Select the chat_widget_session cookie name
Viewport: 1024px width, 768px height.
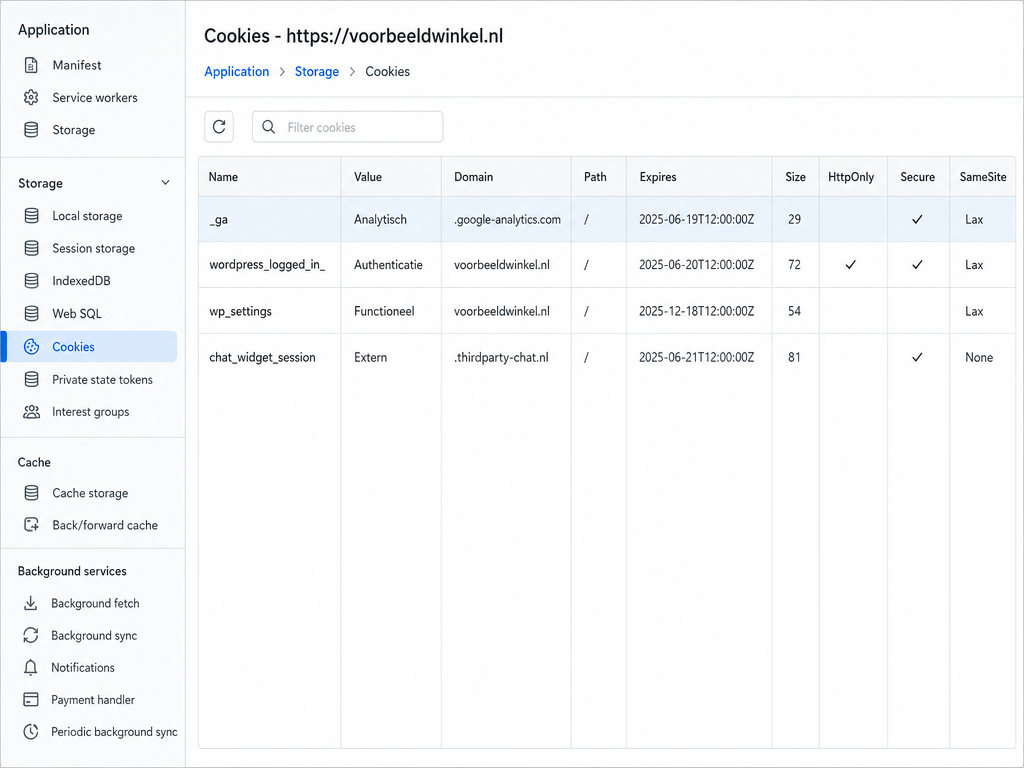pos(262,357)
